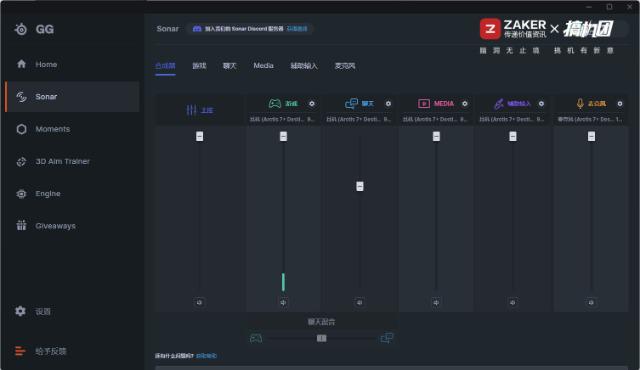Expand the Chat channel output device dropdown
Image resolution: width=640 pixels, height=370 pixels.
point(358,119)
